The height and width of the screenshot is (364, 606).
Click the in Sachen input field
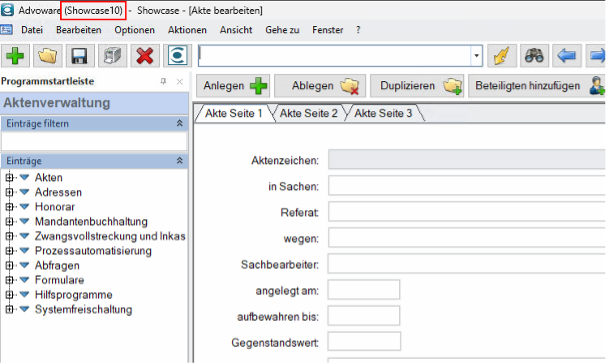point(467,186)
